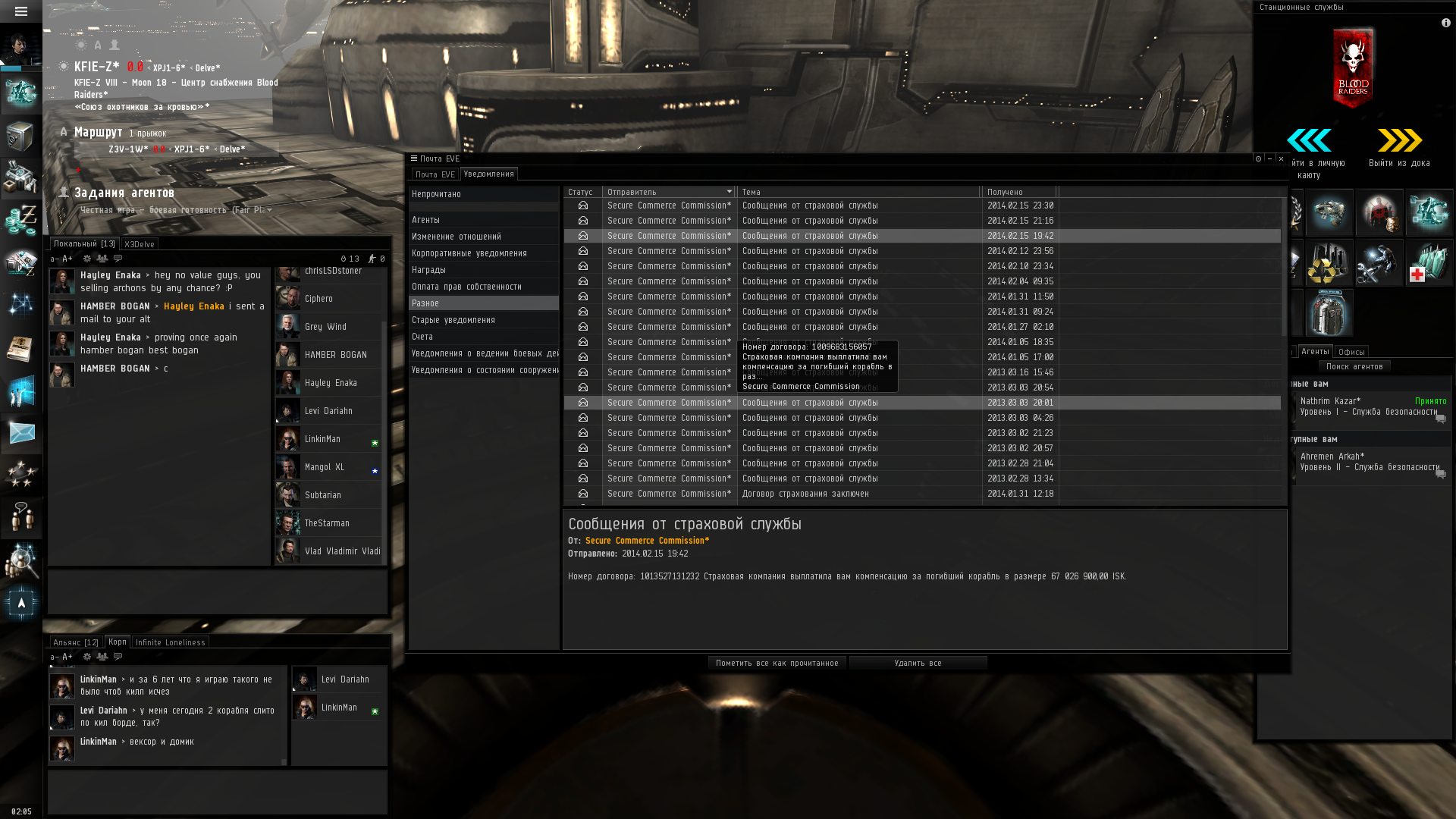Switch to the Офисы tab in station panel
This screenshot has height=819, width=1456.
coord(1351,352)
